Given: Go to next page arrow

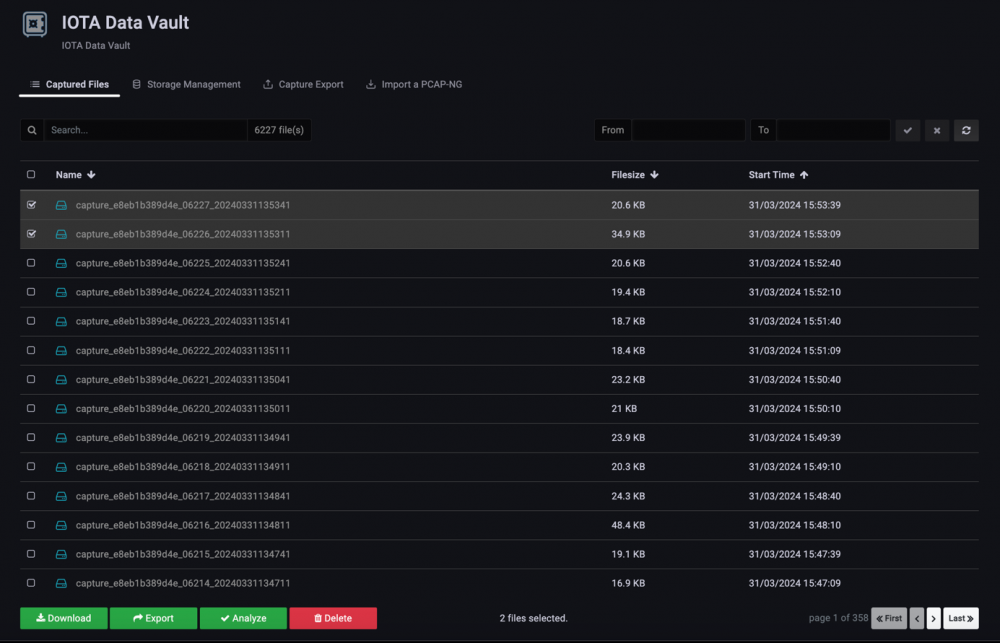Looking at the screenshot, I should [933, 618].
